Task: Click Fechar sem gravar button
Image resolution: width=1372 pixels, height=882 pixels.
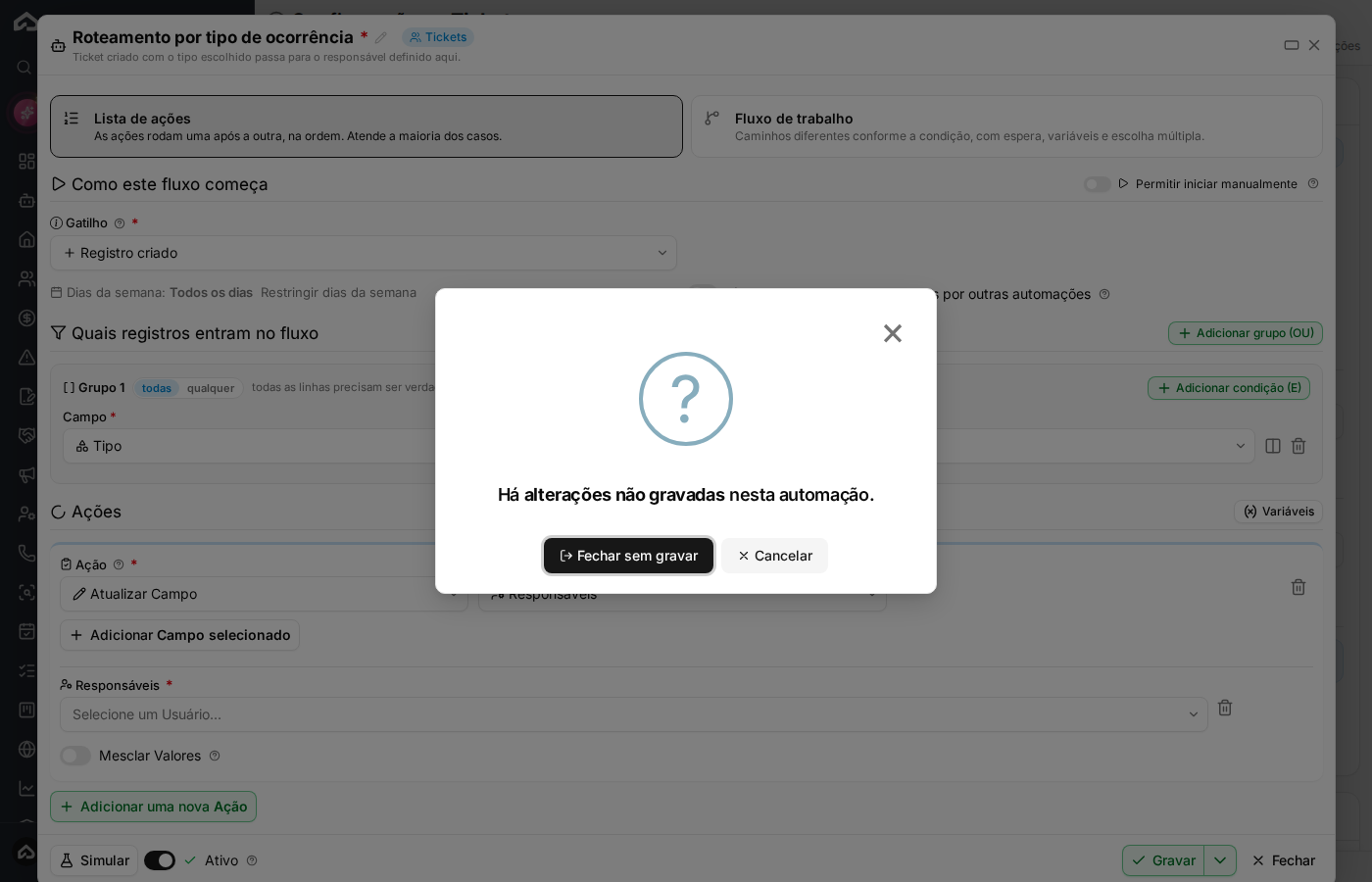Action: click(x=628, y=556)
